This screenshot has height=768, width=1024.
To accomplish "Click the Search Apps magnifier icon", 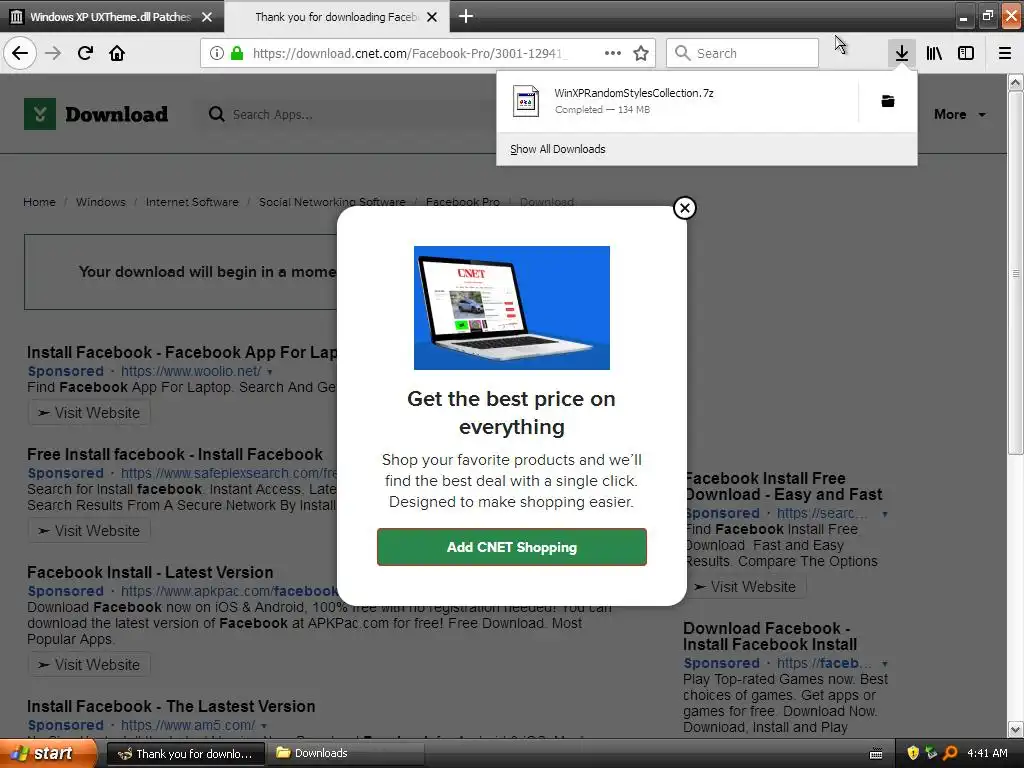I will (x=216, y=114).
